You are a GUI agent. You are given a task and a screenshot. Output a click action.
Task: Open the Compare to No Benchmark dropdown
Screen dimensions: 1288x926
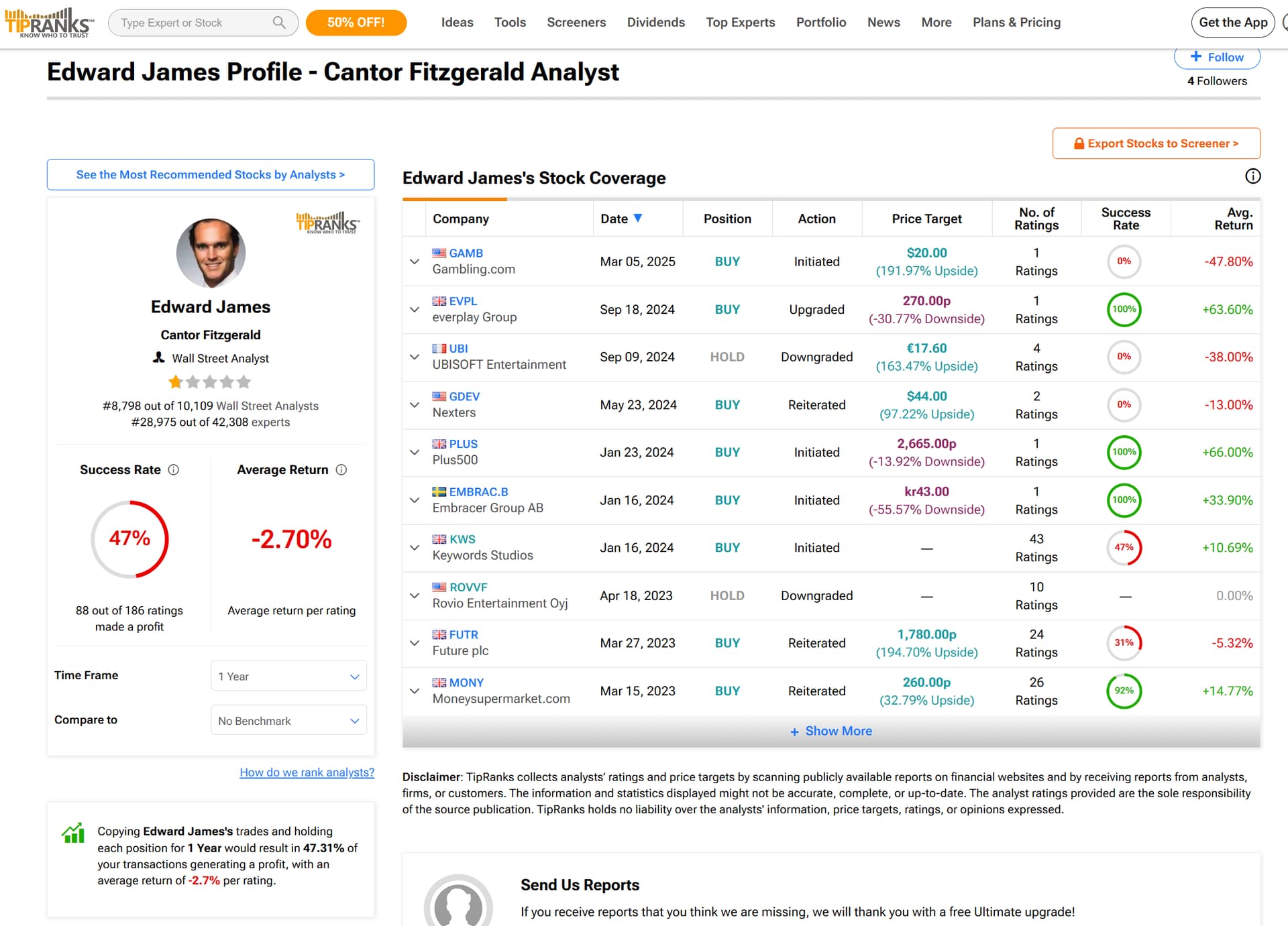288,721
